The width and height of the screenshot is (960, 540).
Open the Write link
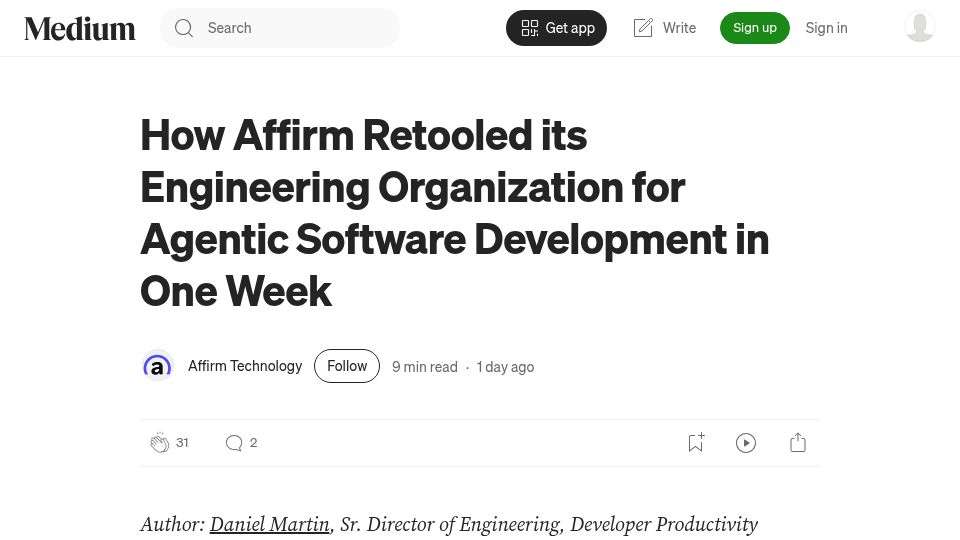(665, 28)
